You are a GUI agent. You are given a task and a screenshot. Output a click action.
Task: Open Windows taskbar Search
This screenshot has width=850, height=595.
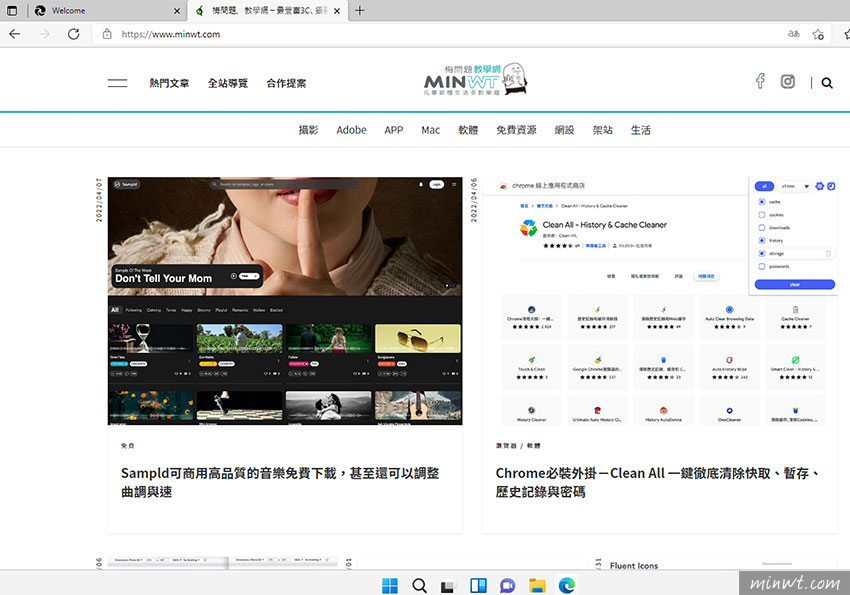point(419,585)
